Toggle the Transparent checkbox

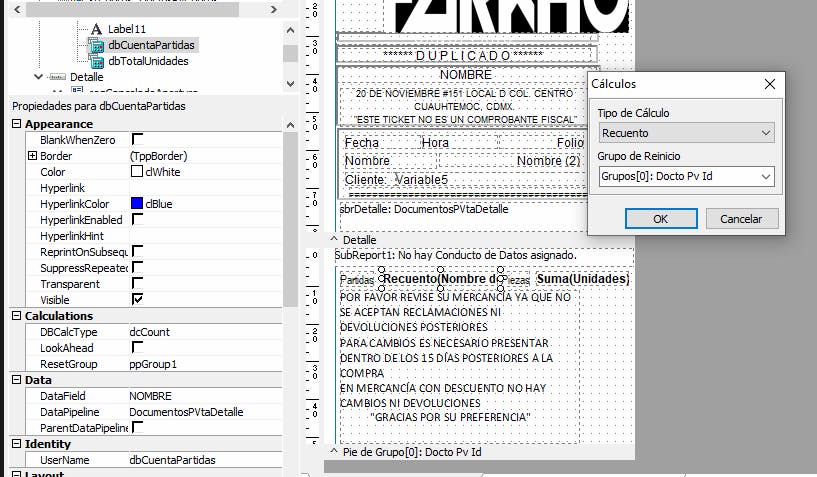[x=137, y=283]
